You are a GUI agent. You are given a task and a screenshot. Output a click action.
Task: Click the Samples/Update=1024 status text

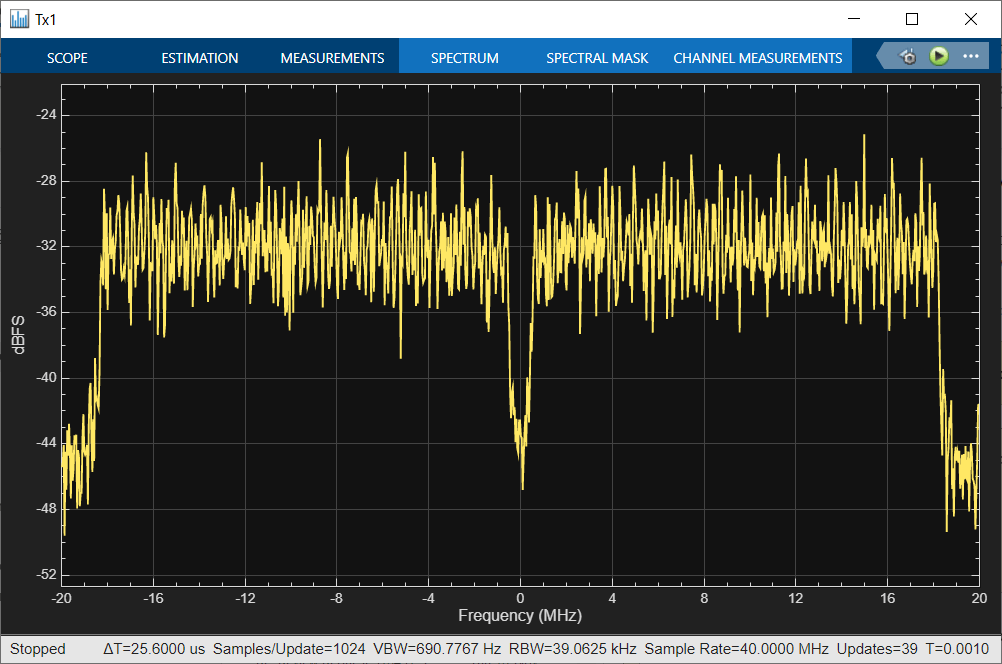[289, 649]
